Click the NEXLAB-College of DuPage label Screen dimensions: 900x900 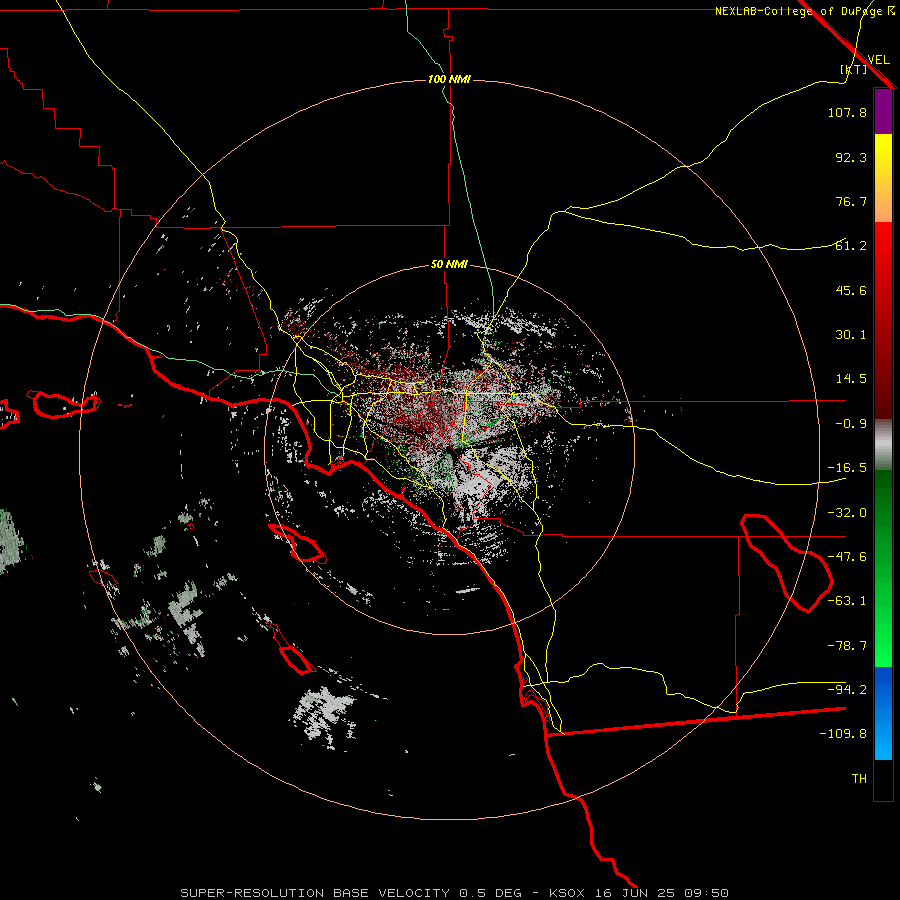click(x=799, y=11)
